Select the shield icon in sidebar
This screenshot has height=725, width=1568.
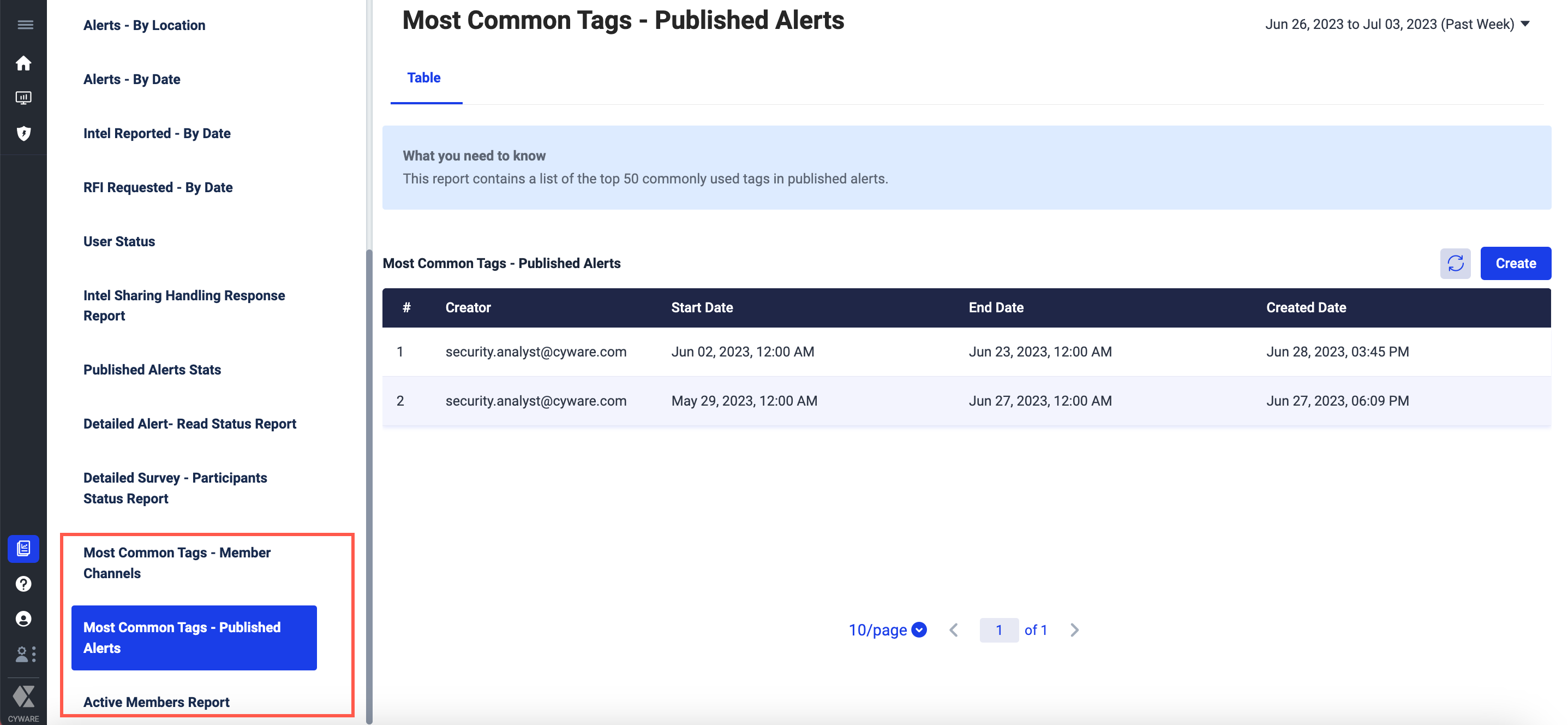tap(24, 133)
